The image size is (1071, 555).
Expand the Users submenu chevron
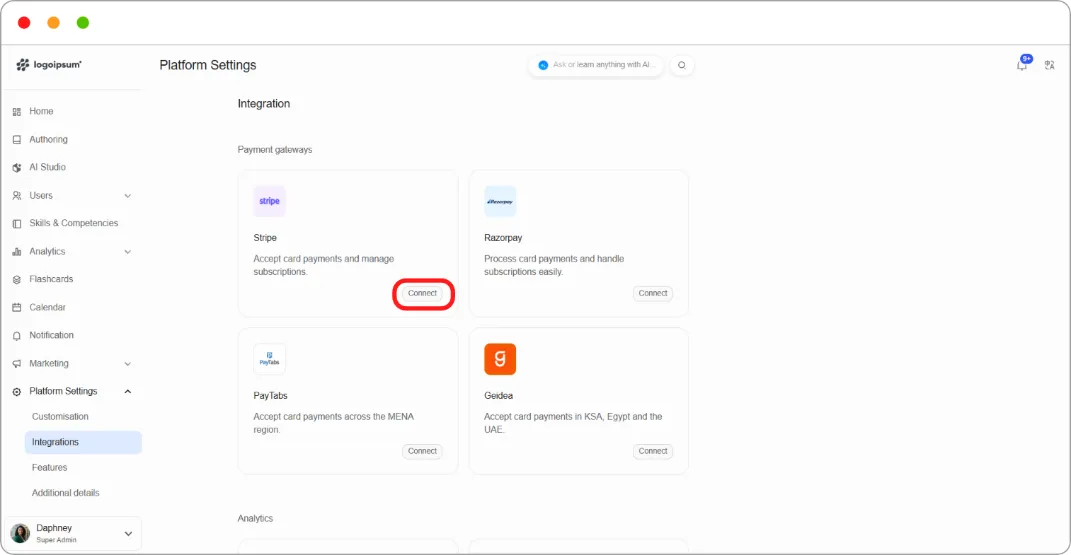point(128,196)
